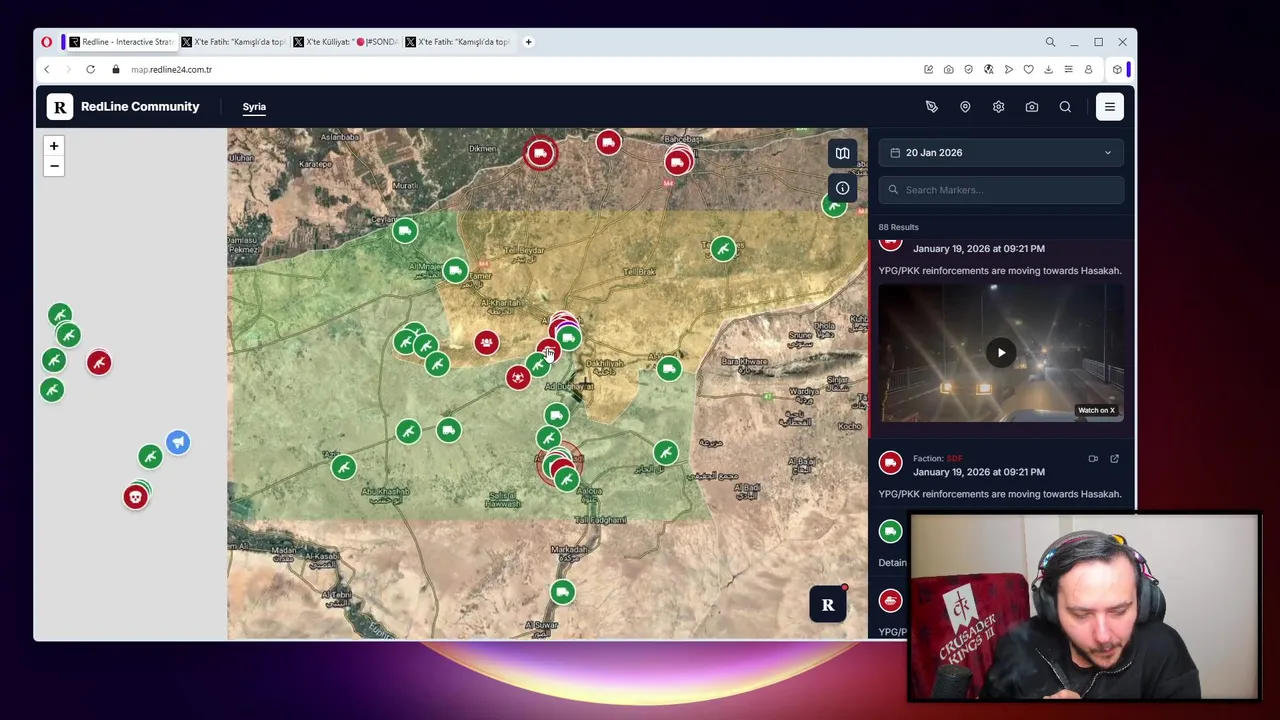The height and width of the screenshot is (720, 1280).
Task: Open the privacy shield icon in address bar
Action: click(968, 70)
